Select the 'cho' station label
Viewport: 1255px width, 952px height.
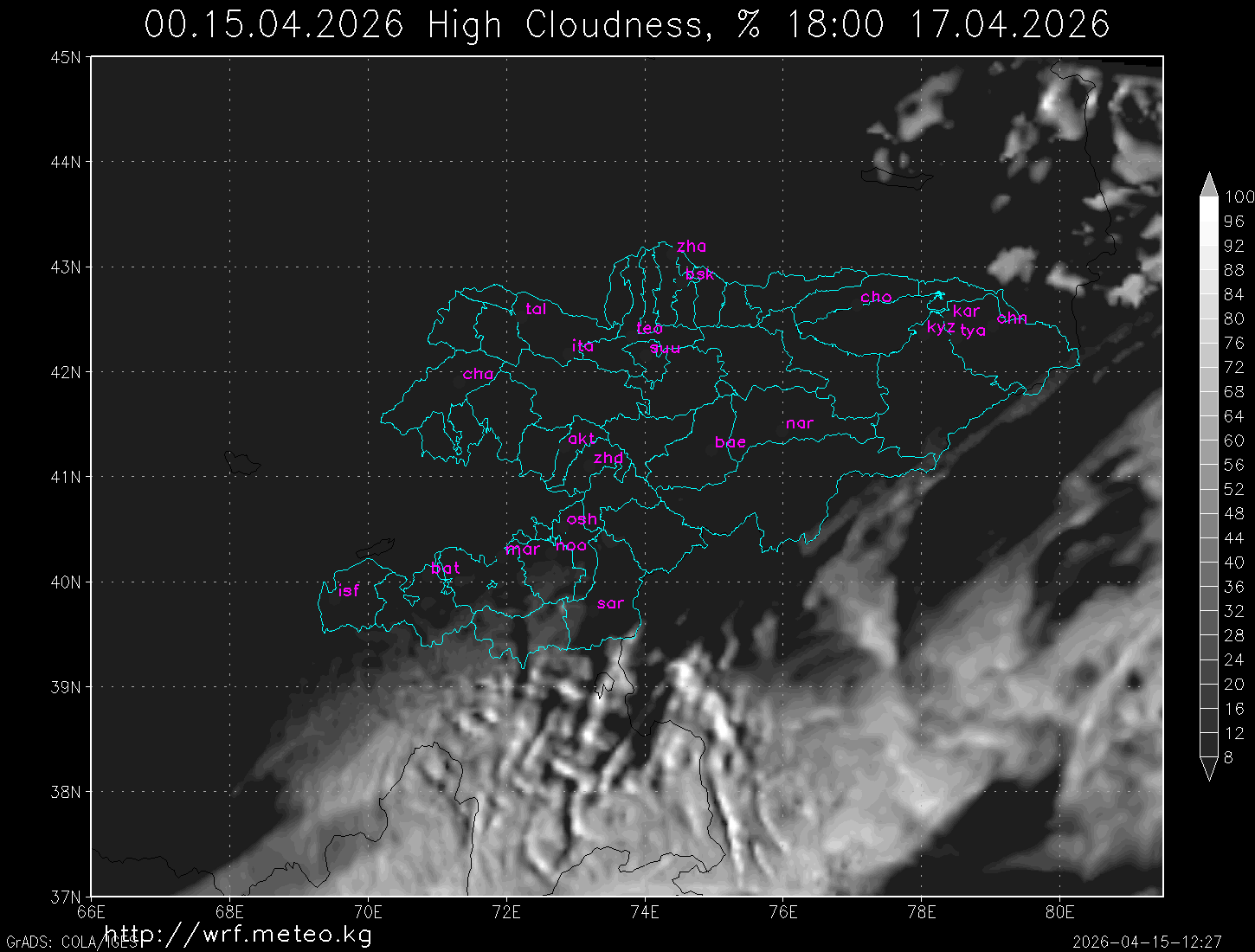[876, 297]
